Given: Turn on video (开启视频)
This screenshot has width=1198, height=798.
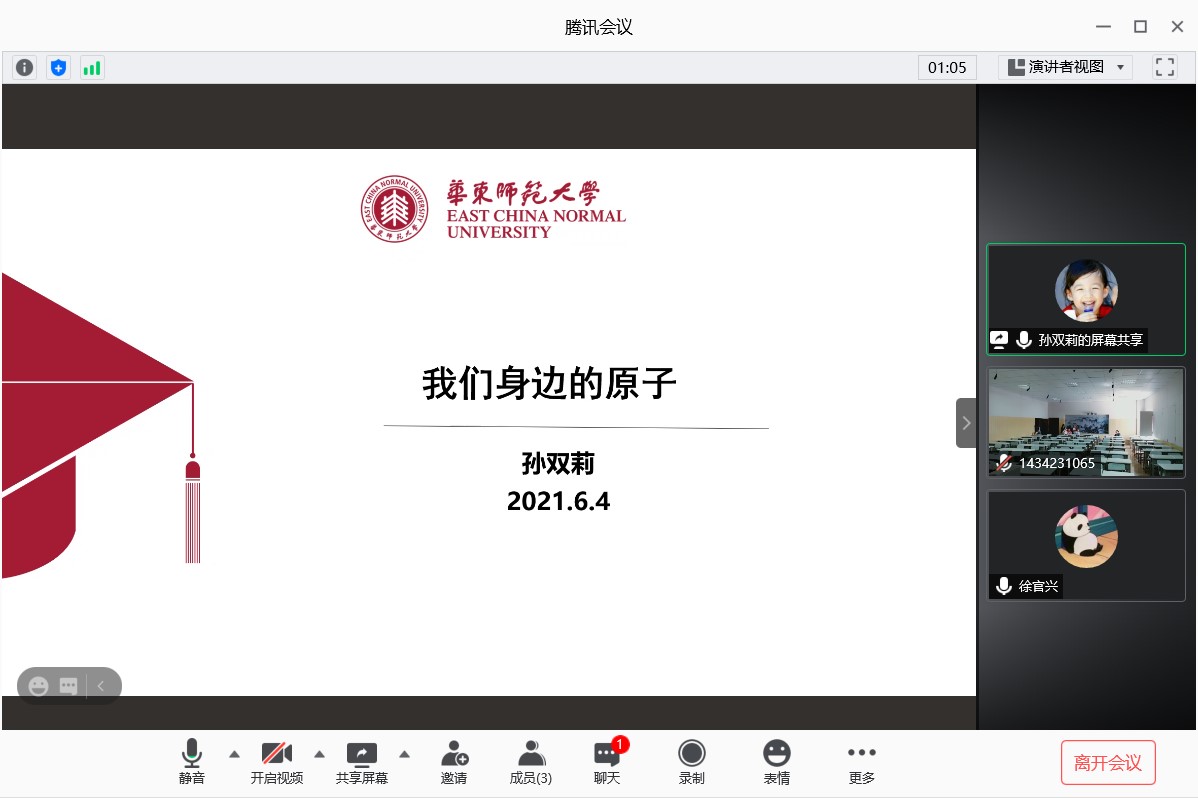Looking at the screenshot, I should tap(277, 762).
